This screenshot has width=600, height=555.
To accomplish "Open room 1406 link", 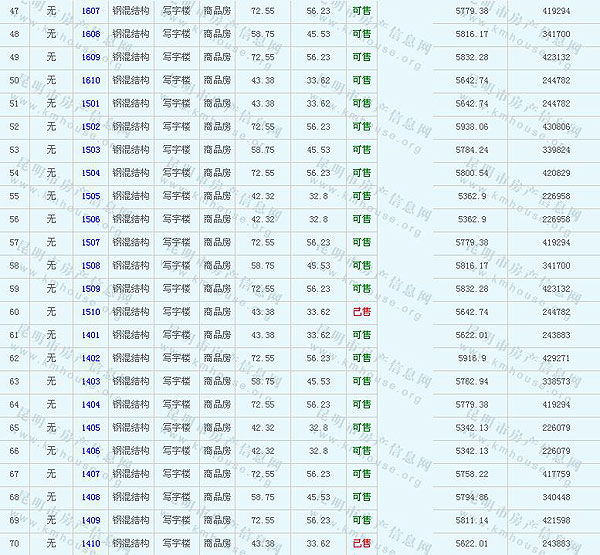I will click(91, 451).
